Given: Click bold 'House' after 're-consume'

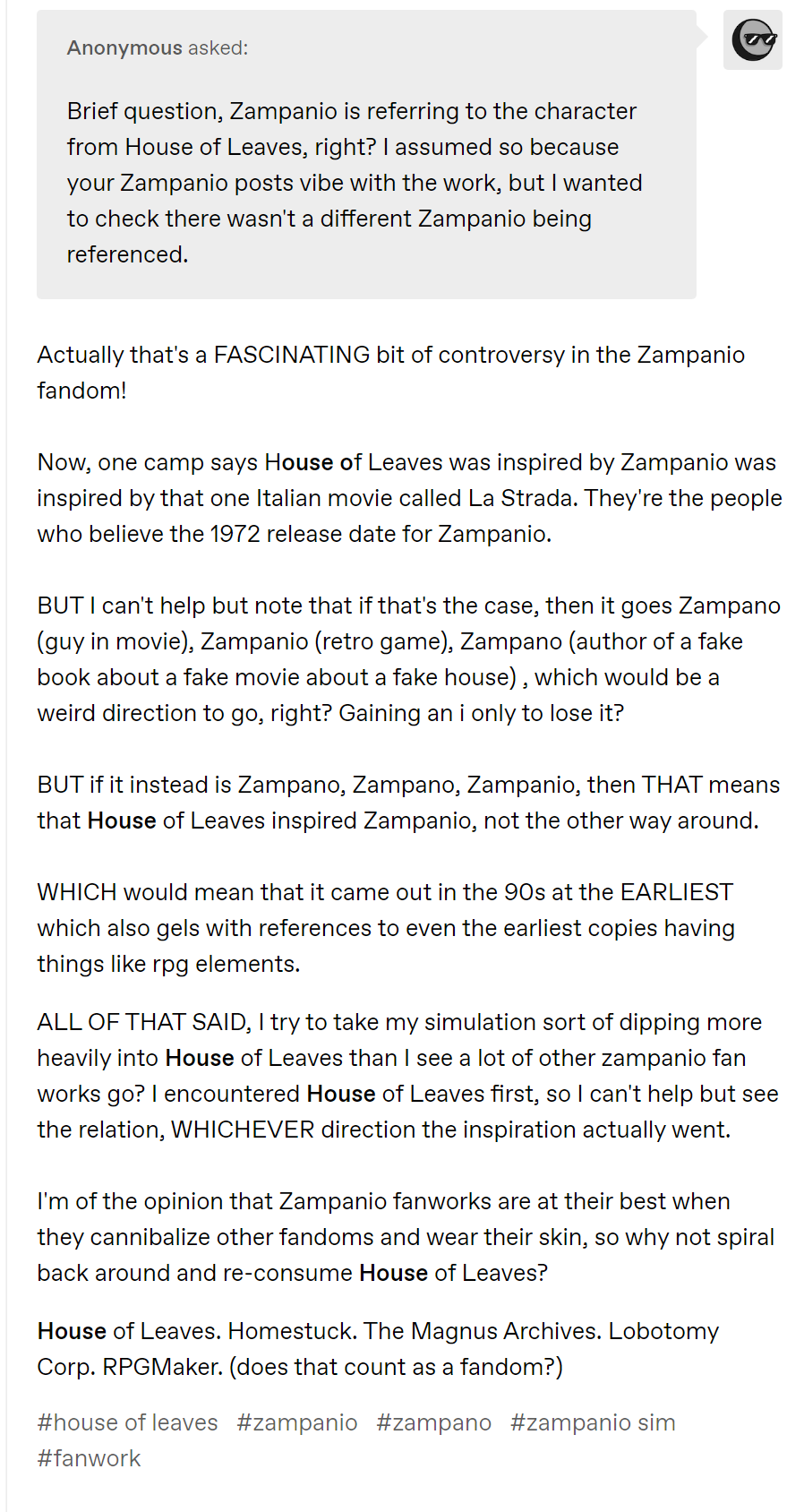Looking at the screenshot, I should click(394, 1273).
